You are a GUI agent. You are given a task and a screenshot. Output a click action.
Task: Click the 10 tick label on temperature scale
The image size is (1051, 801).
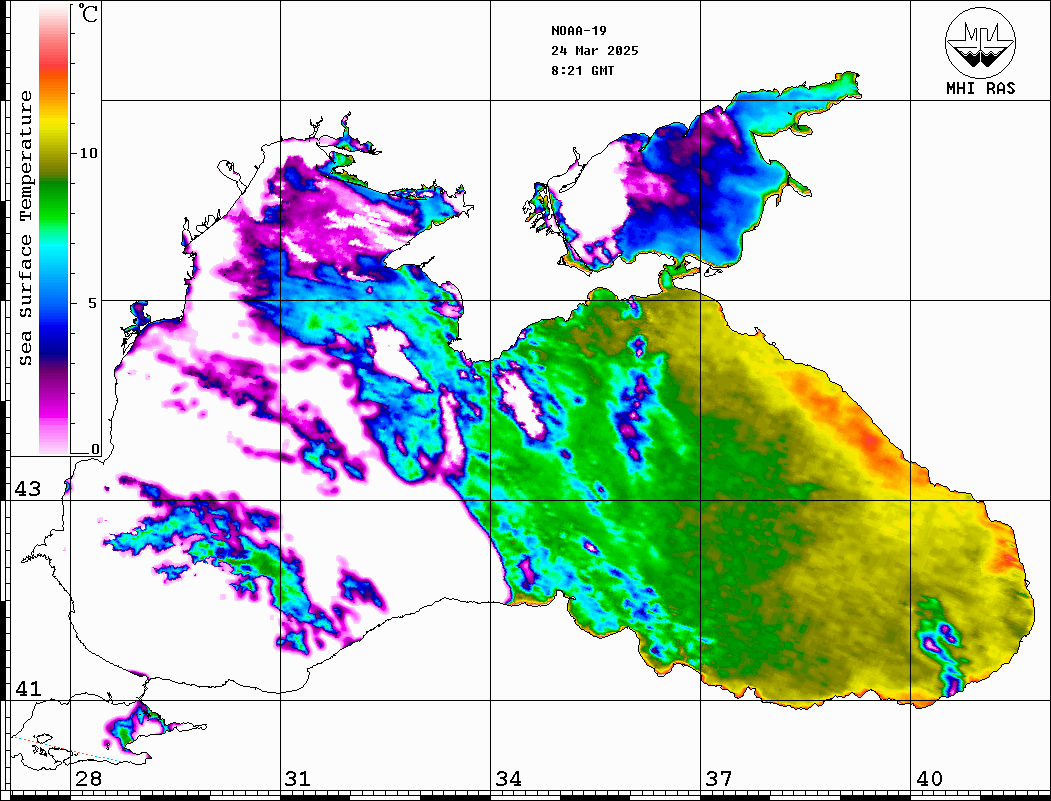point(88,153)
